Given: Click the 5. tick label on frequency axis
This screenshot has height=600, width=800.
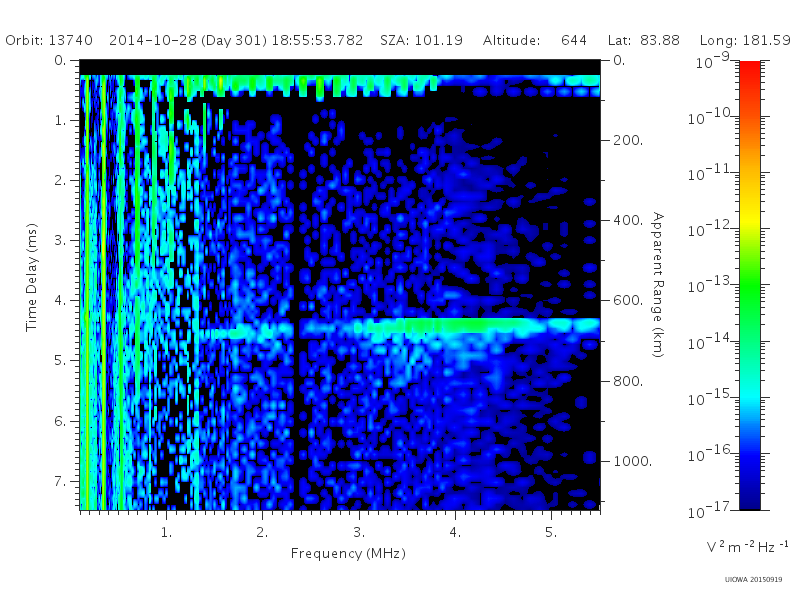Looking at the screenshot, I should (x=551, y=533).
